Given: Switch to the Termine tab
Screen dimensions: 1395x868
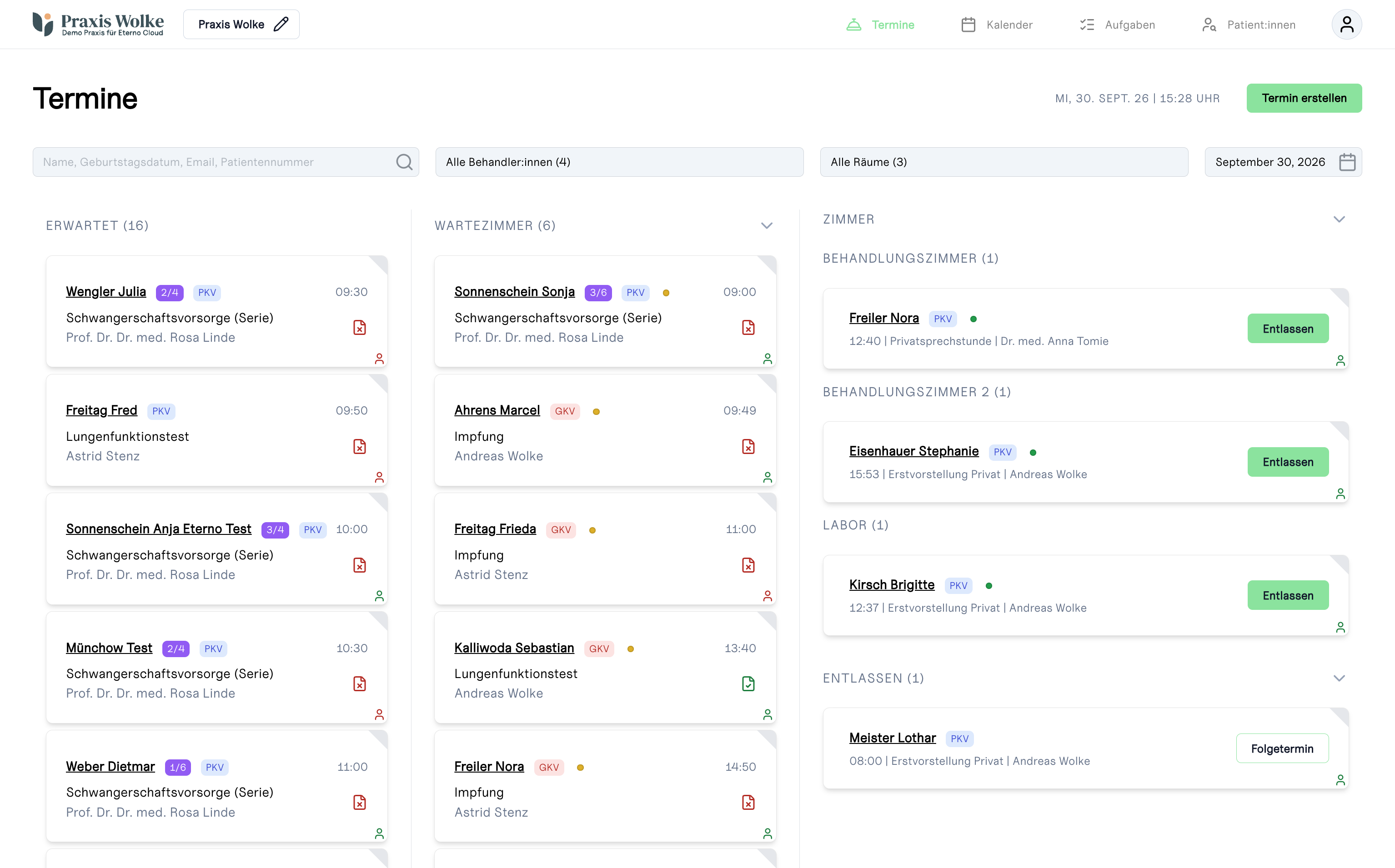Looking at the screenshot, I should [880, 25].
